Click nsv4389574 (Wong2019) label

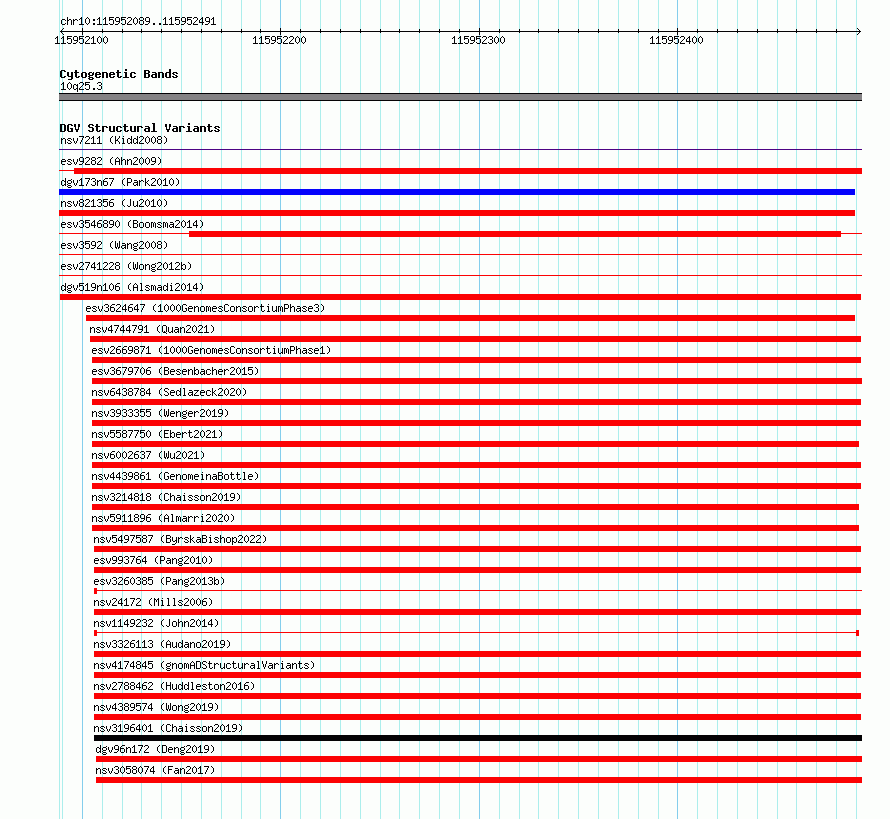pyautogui.click(x=156, y=707)
